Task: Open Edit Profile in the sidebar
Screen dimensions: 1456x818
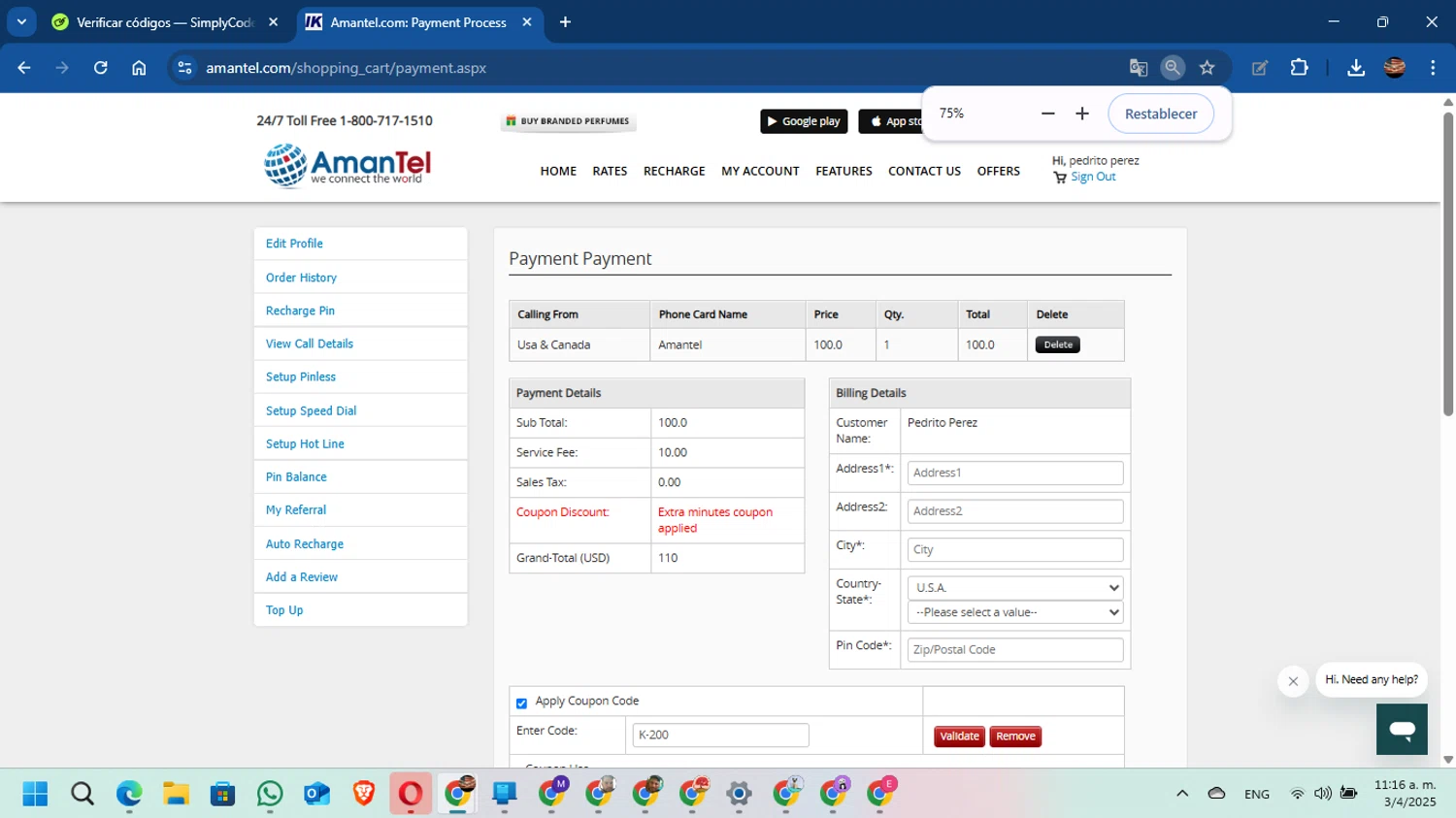Action: [294, 244]
